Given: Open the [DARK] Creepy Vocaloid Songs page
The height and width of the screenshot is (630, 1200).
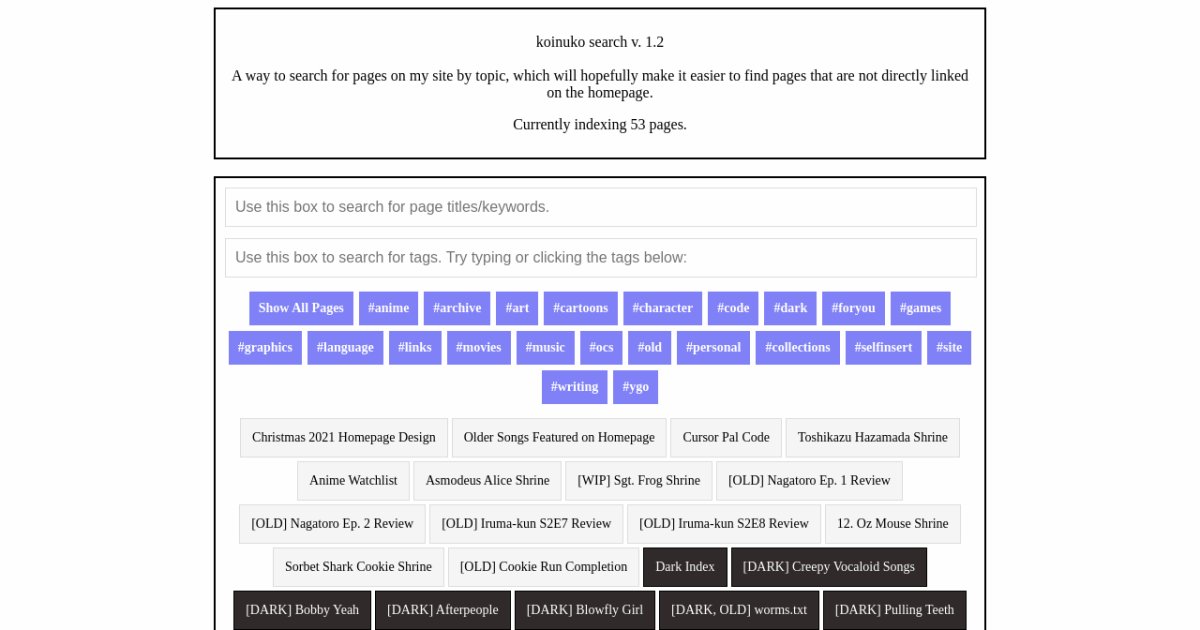Looking at the screenshot, I should tap(829, 567).
